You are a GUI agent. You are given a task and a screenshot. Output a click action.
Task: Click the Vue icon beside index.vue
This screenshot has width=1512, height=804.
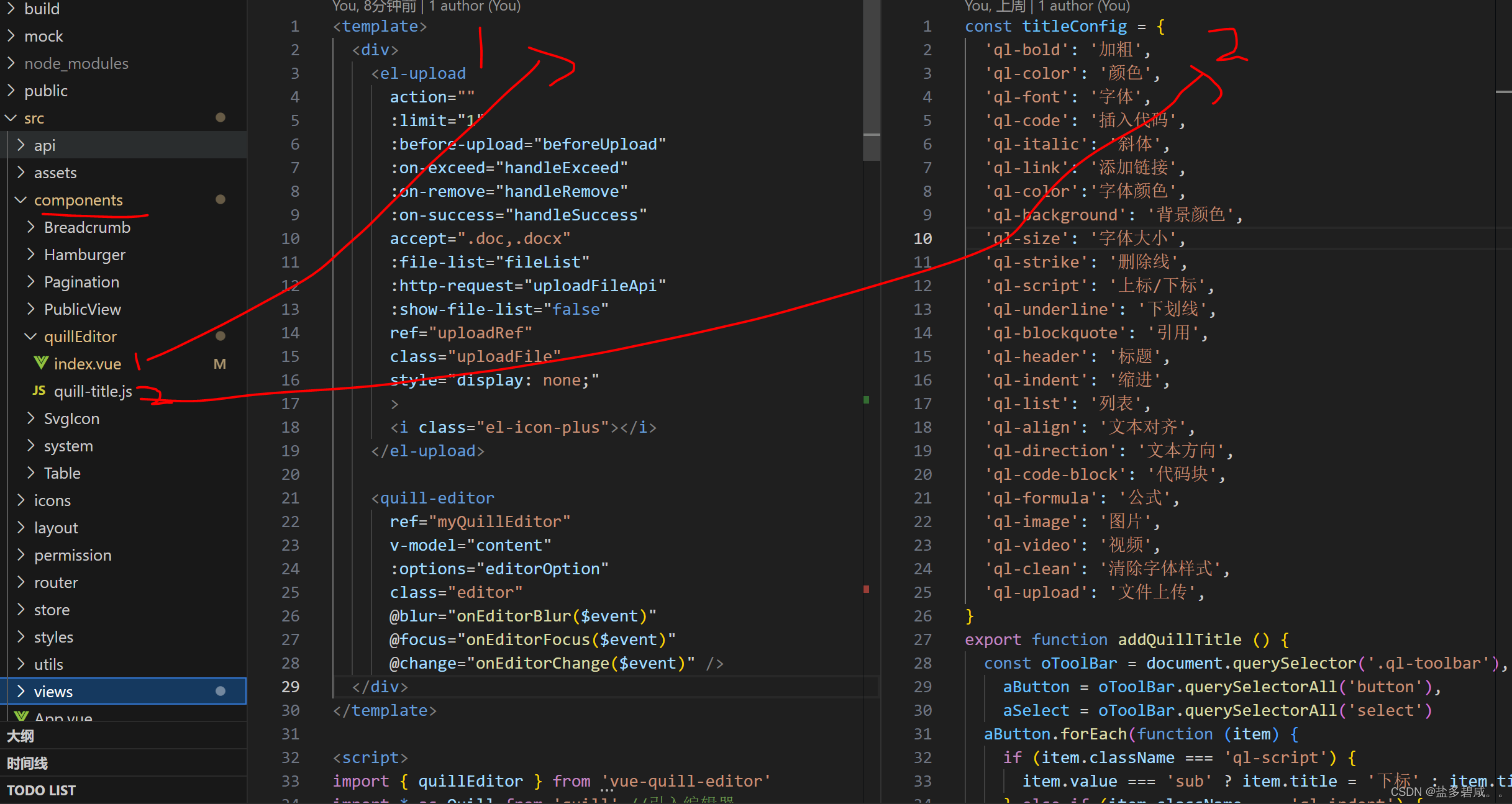[41, 363]
